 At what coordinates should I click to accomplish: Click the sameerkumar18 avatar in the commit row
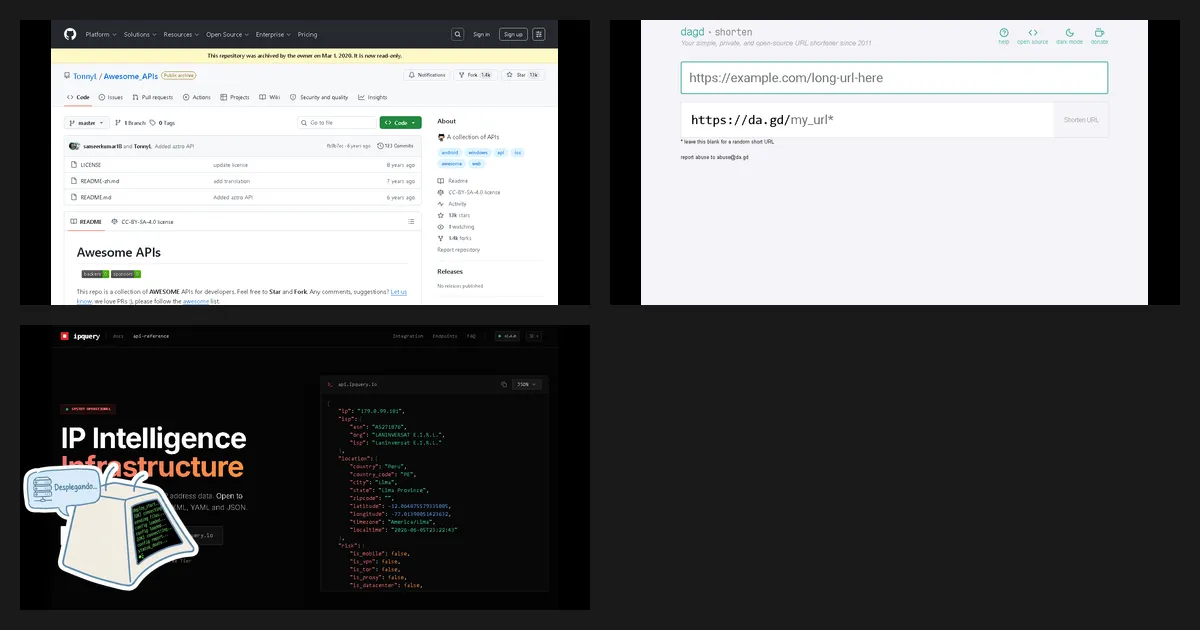(74, 146)
